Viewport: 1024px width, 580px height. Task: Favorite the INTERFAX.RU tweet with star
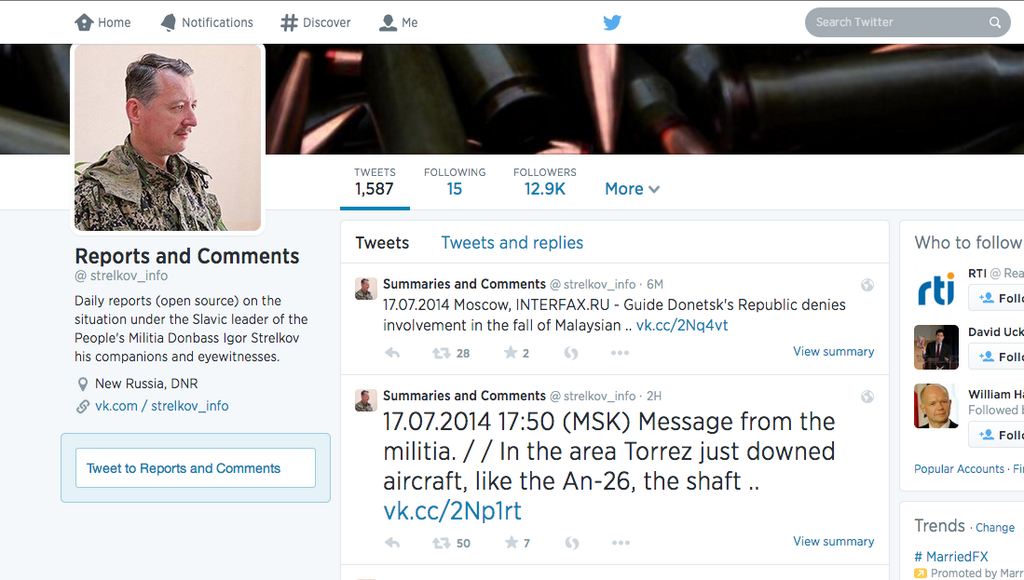tap(510, 353)
